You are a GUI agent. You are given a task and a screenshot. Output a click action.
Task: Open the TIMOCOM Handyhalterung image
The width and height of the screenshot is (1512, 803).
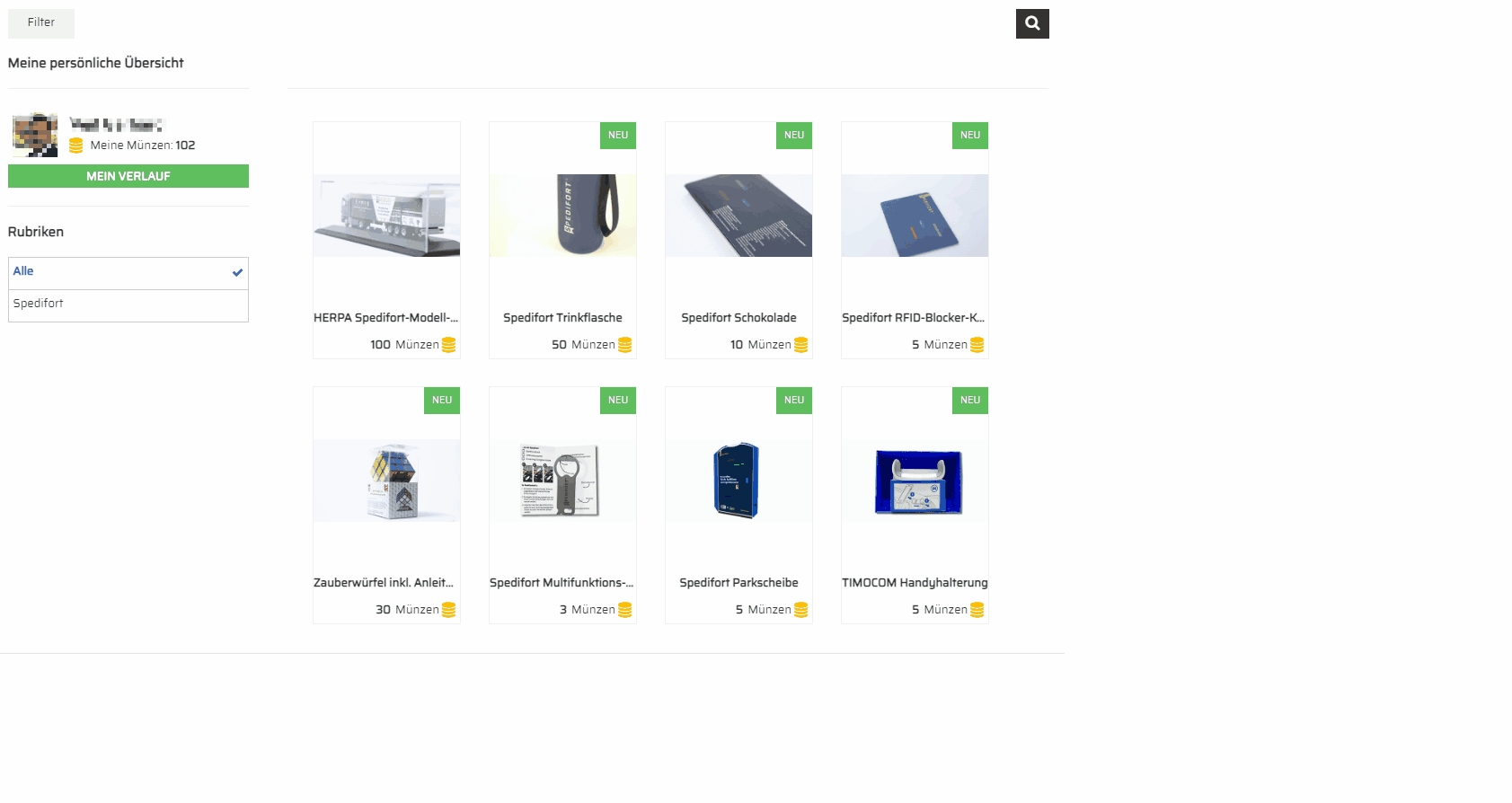[915, 481]
